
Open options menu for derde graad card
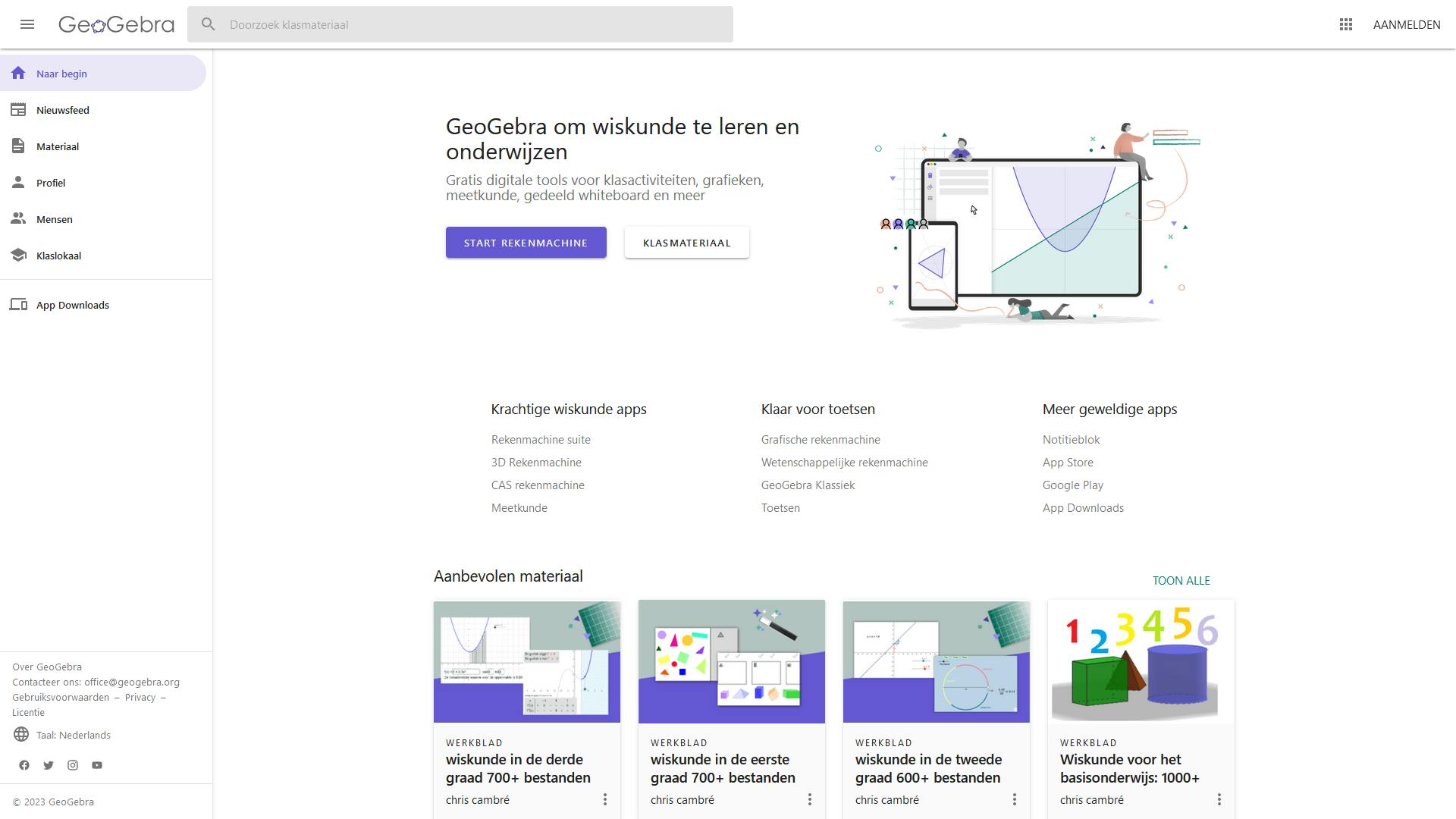(604, 799)
